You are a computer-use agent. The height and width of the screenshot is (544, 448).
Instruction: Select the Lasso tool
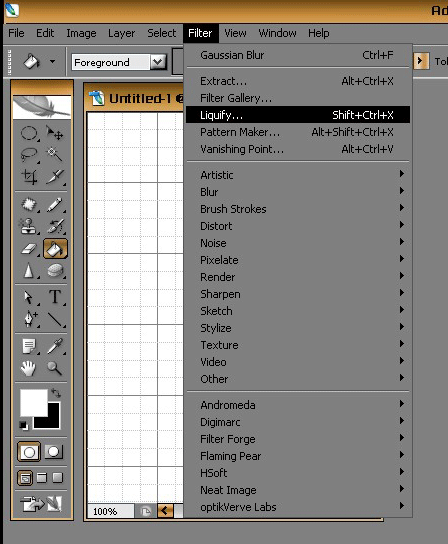click(29, 155)
